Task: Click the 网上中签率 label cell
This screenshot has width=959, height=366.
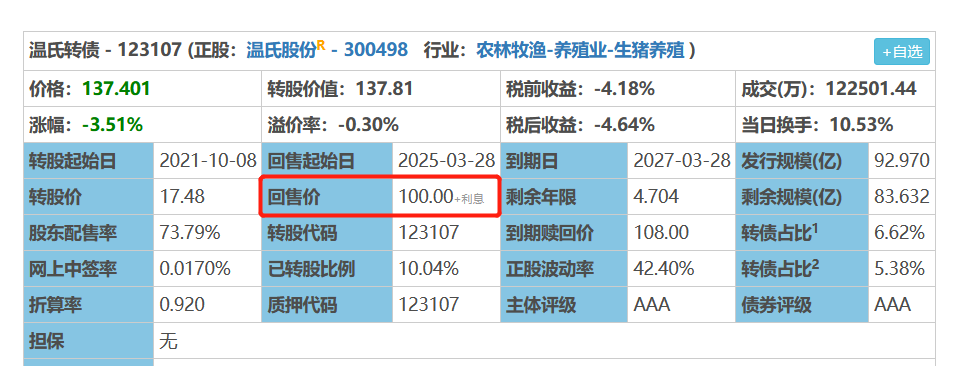Action: 89,269
